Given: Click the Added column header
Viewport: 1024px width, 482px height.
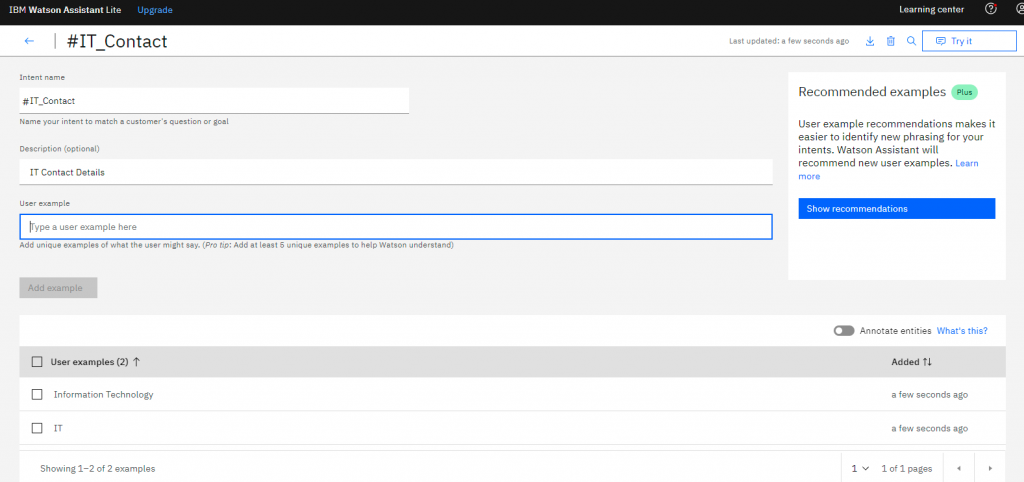Looking at the screenshot, I should point(906,362).
